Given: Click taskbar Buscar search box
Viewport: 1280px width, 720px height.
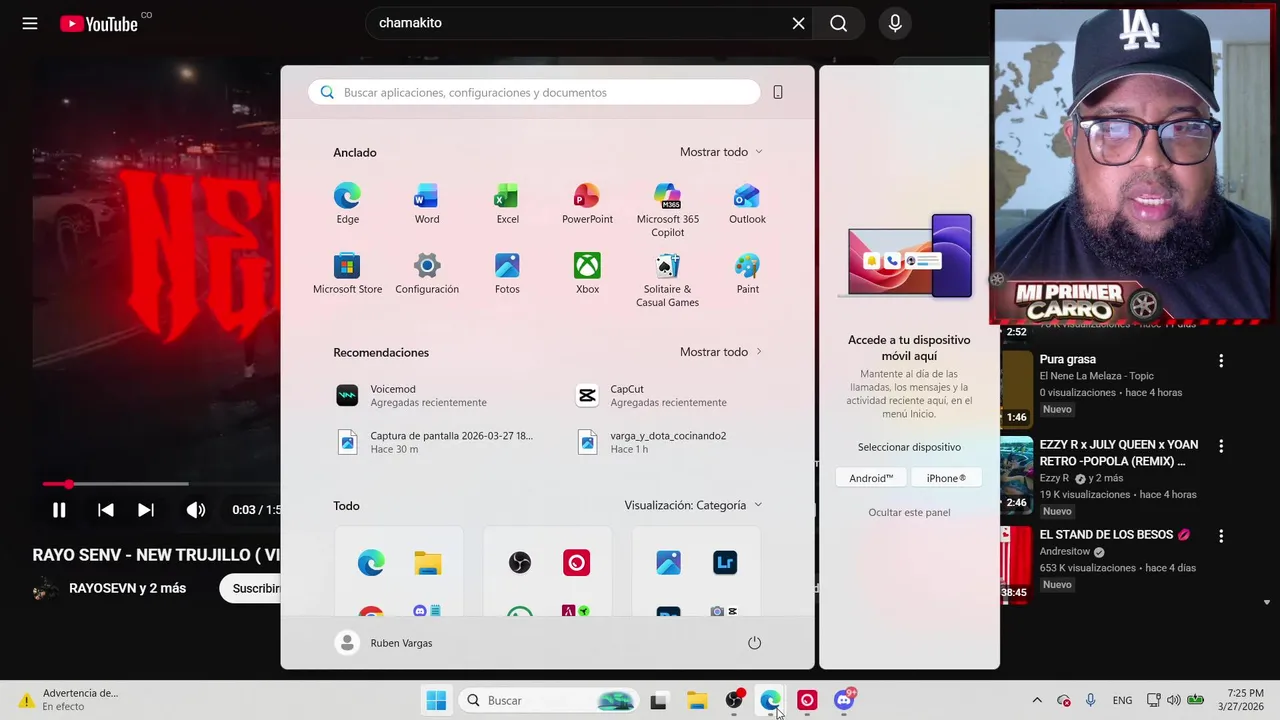Looking at the screenshot, I should [548, 701].
